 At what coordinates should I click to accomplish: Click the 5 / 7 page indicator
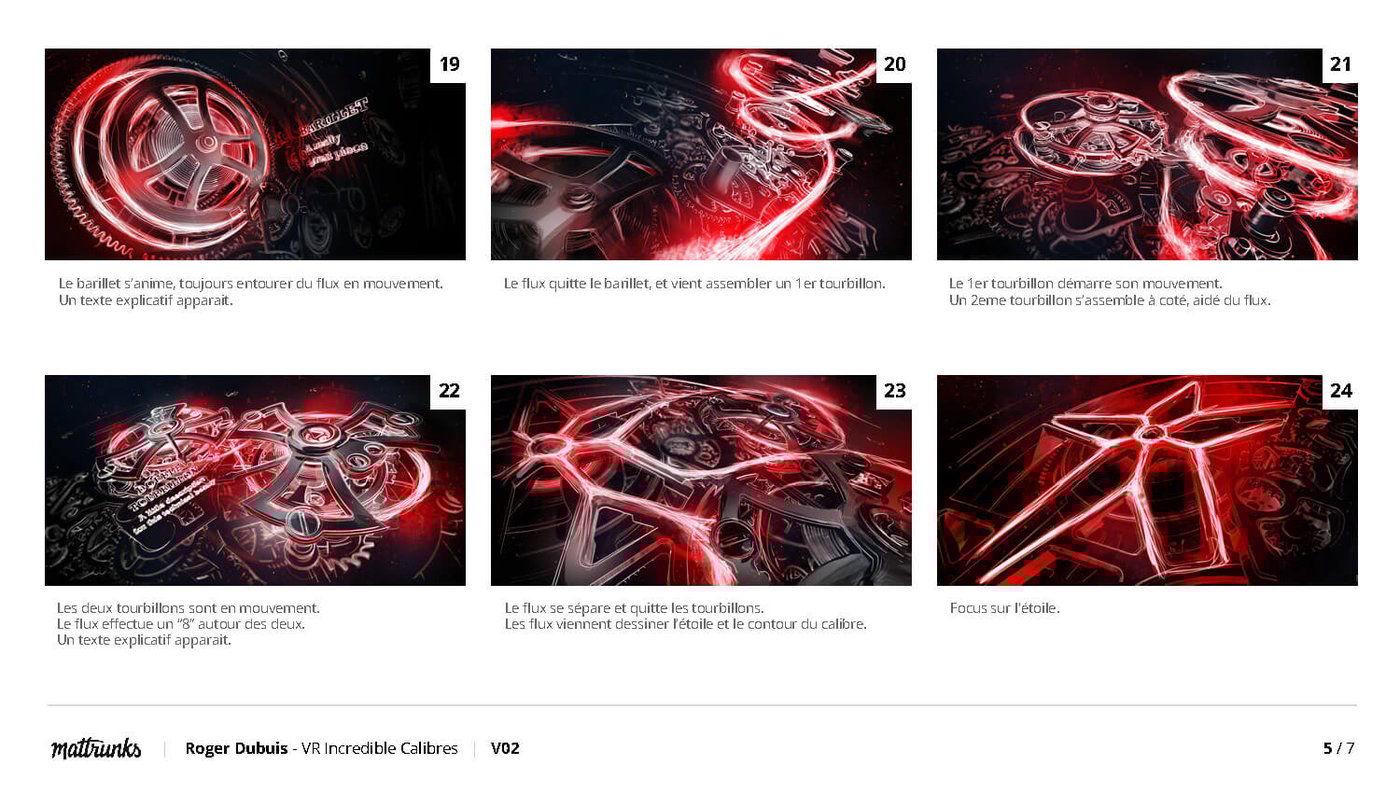(1338, 748)
